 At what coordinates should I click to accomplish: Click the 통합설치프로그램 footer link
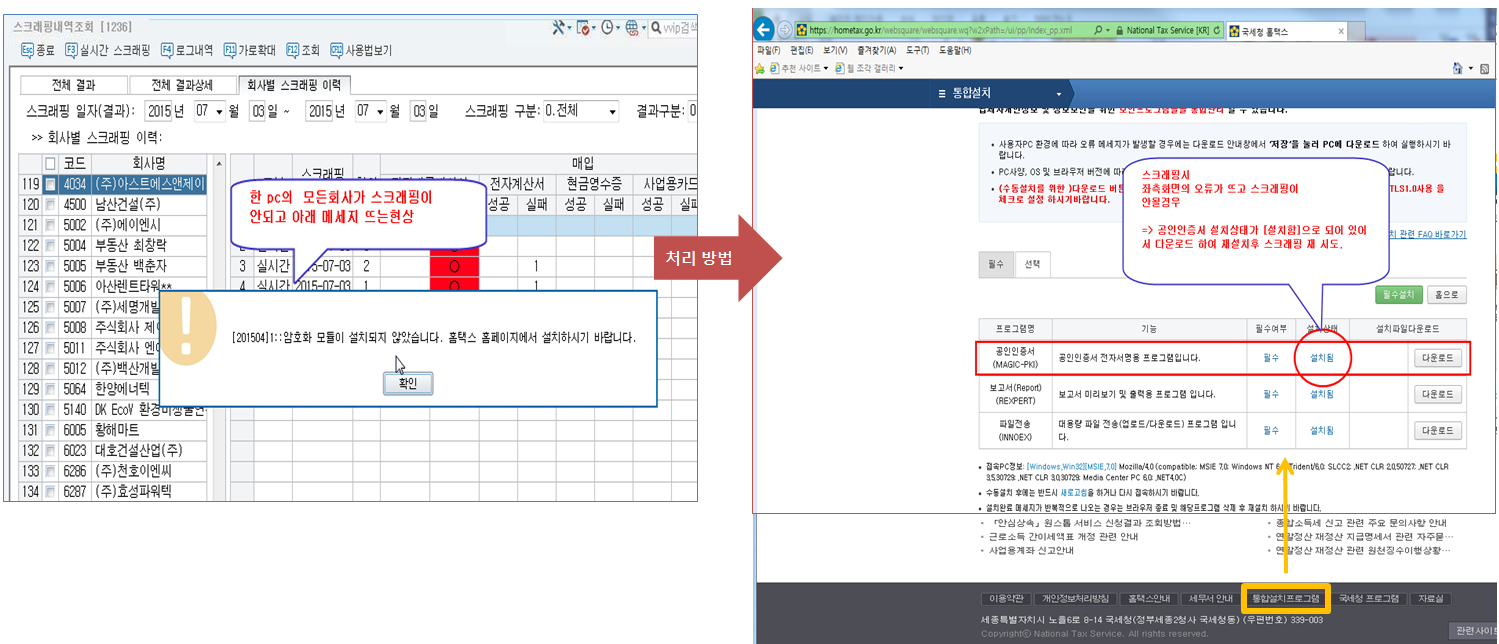[x=1285, y=598]
